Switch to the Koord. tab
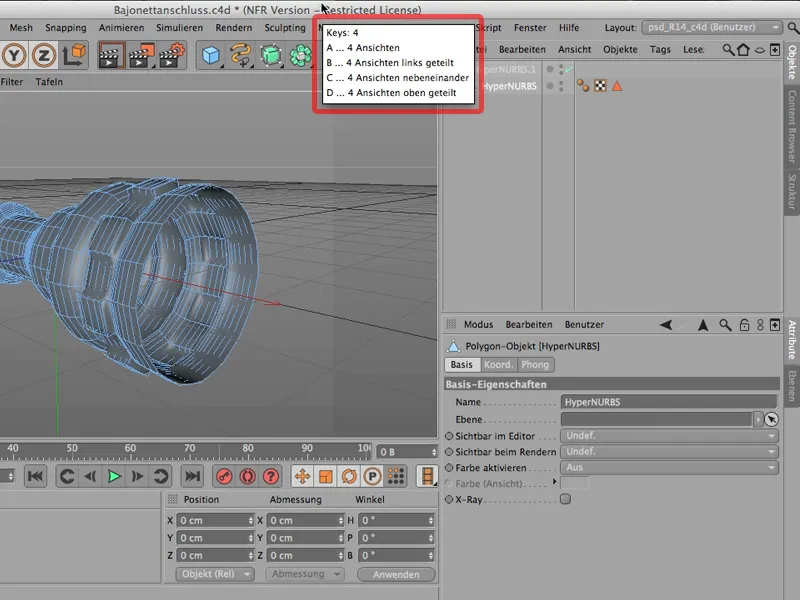Screen dimensions: 800x600 click(x=498, y=365)
